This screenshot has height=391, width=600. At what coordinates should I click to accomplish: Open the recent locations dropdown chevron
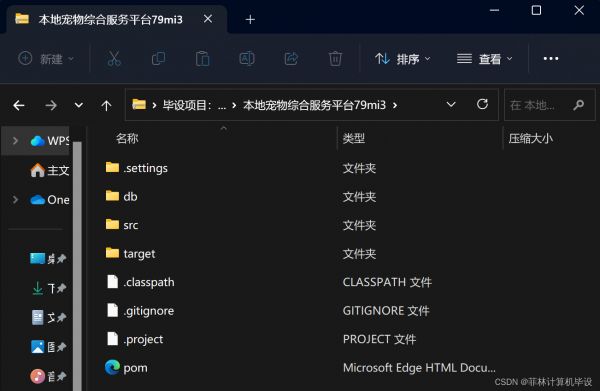pyautogui.click(x=78, y=105)
